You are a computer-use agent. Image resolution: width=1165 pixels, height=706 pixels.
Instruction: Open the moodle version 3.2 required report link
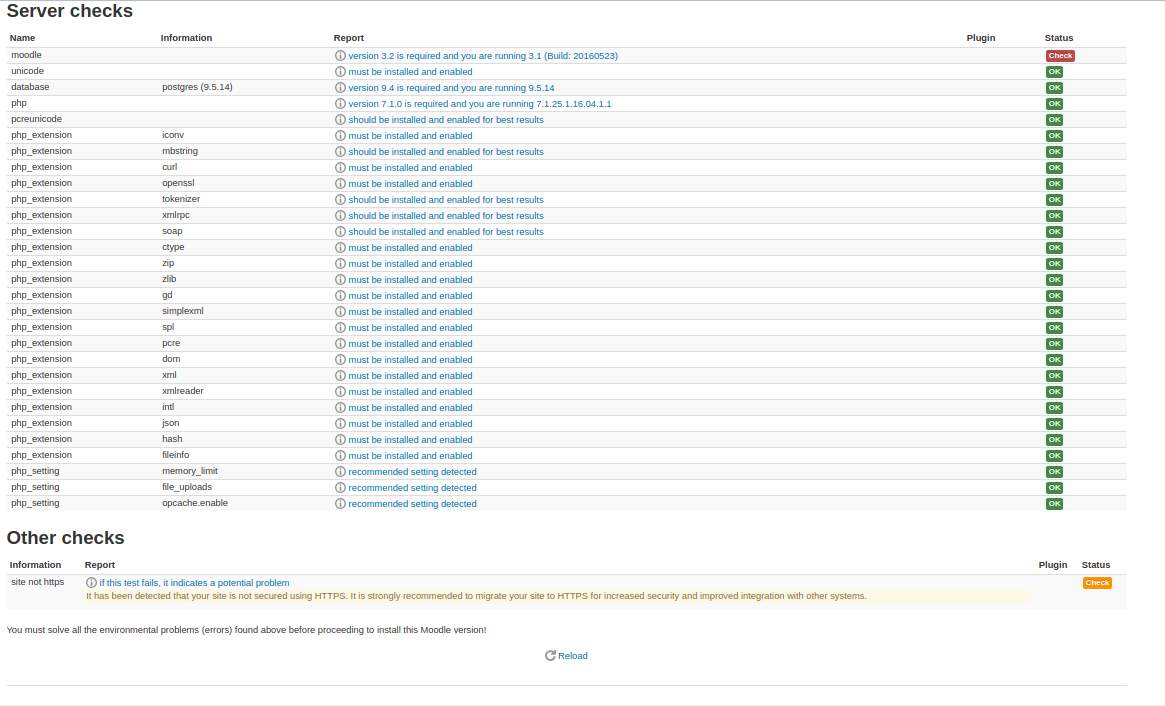click(x=483, y=56)
